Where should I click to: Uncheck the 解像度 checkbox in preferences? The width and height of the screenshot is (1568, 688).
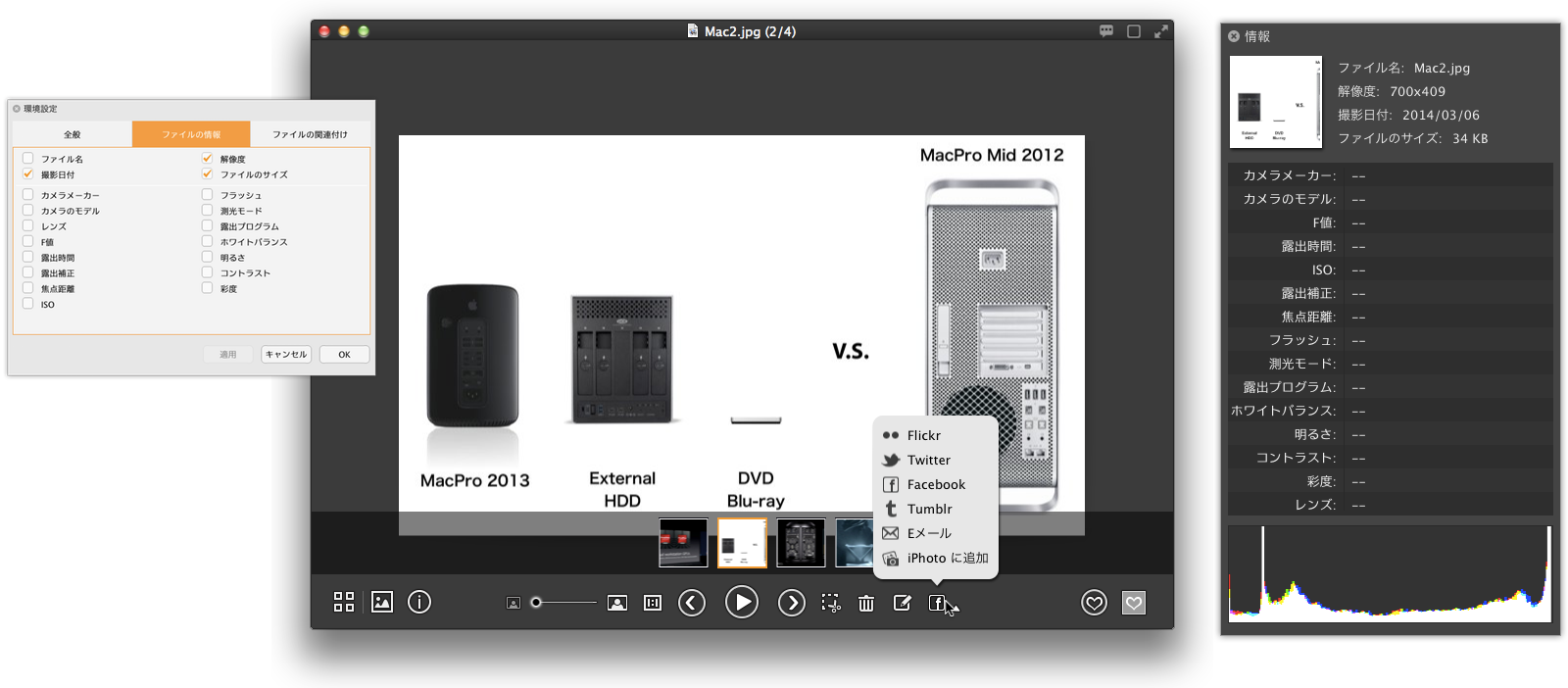(x=208, y=158)
